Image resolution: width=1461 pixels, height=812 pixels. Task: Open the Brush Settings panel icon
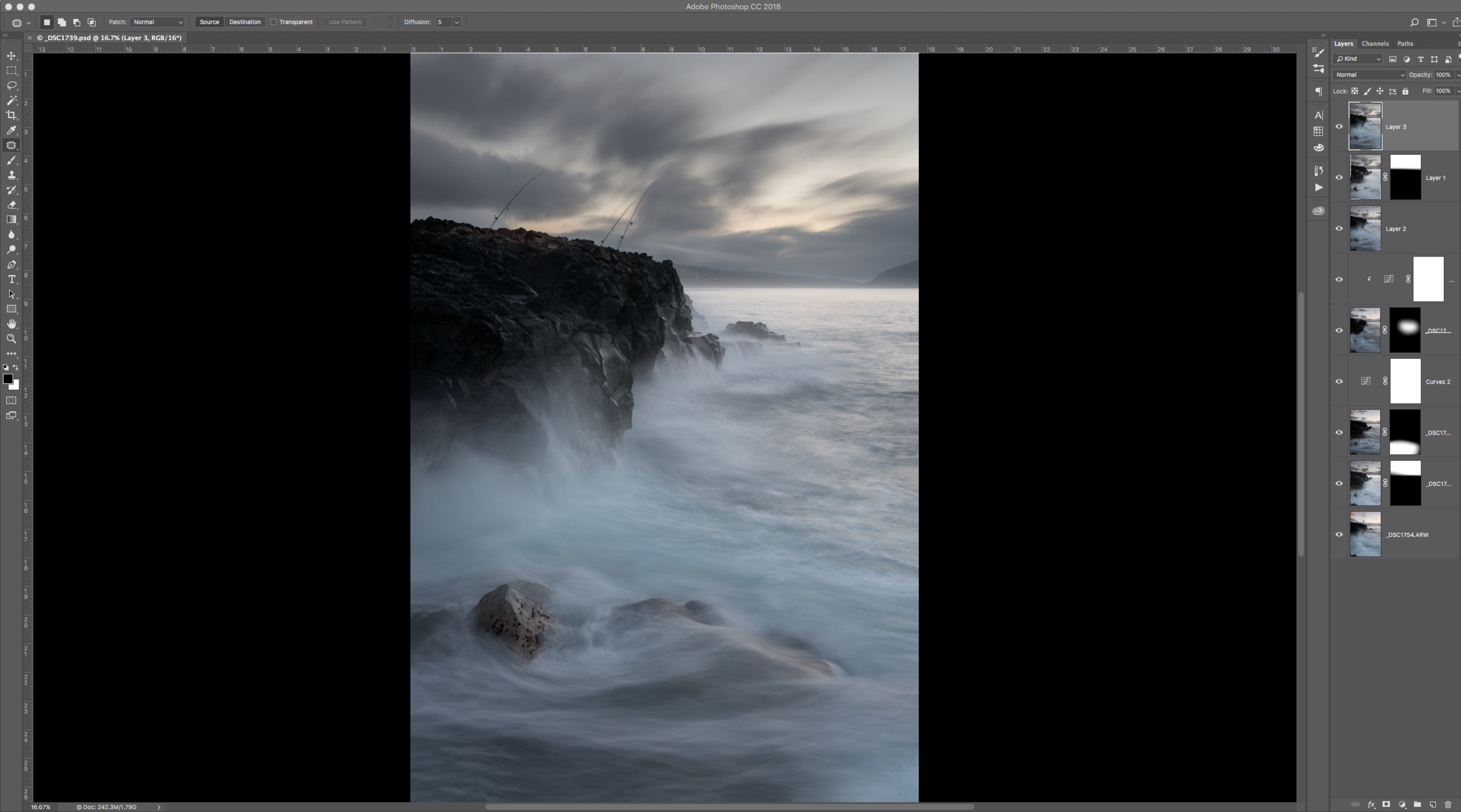tap(1318, 52)
